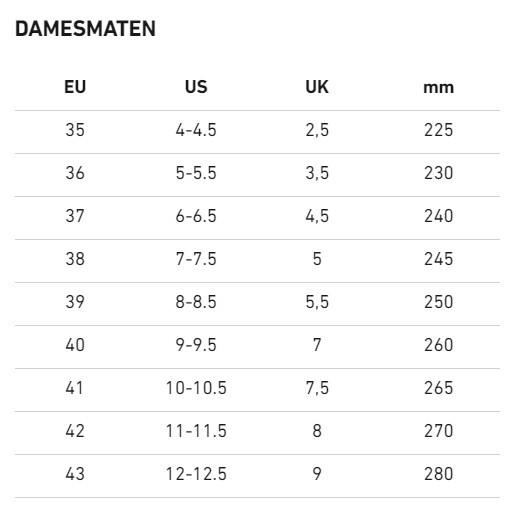
Task: Click US size 9-9.5 cell
Action: click(x=196, y=345)
